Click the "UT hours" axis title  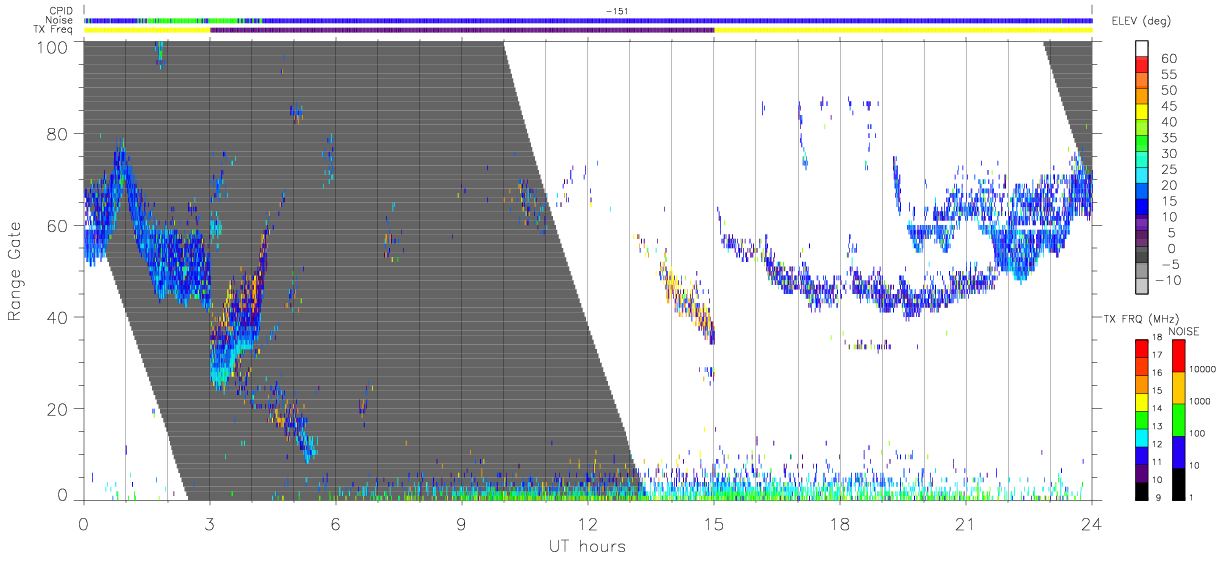(586, 546)
